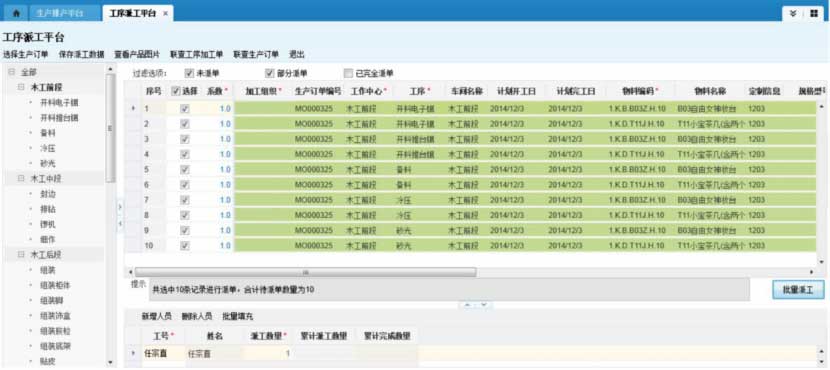This screenshot has width=830, height=370.
Task: Click the 物料名称 column header
Action: (710, 91)
